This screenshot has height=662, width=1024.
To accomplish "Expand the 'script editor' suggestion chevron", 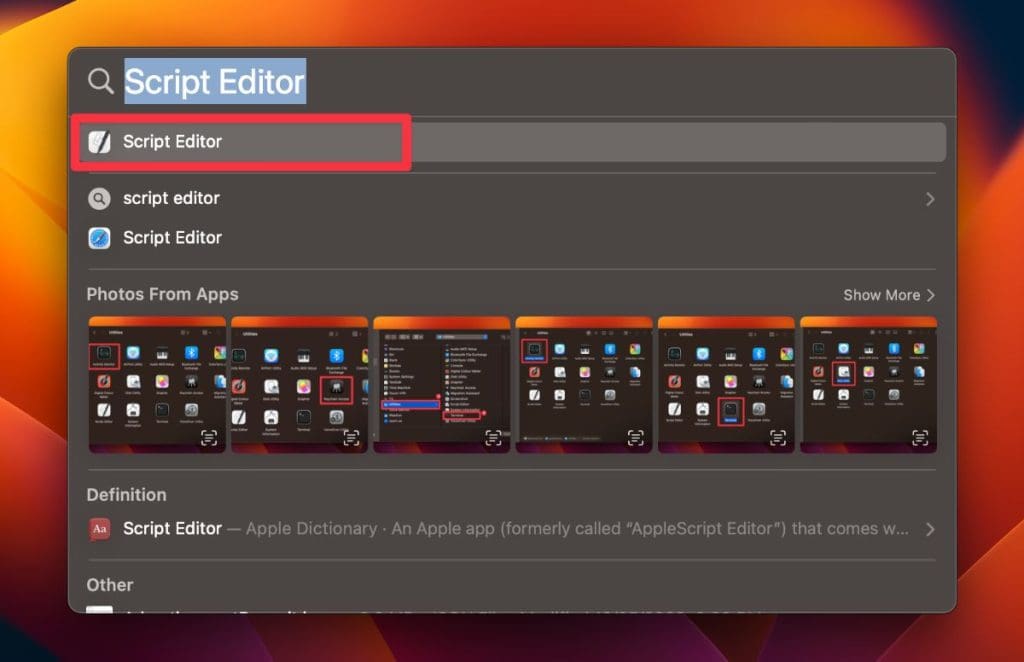I will point(930,198).
